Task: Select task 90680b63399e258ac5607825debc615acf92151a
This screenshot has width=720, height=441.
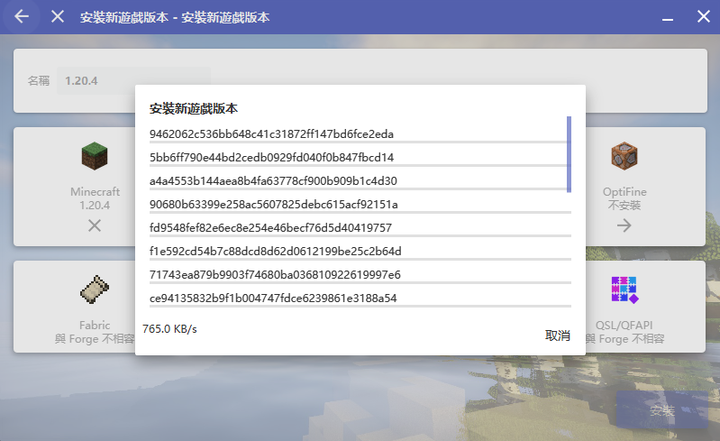Action: pyautogui.click(x=274, y=204)
